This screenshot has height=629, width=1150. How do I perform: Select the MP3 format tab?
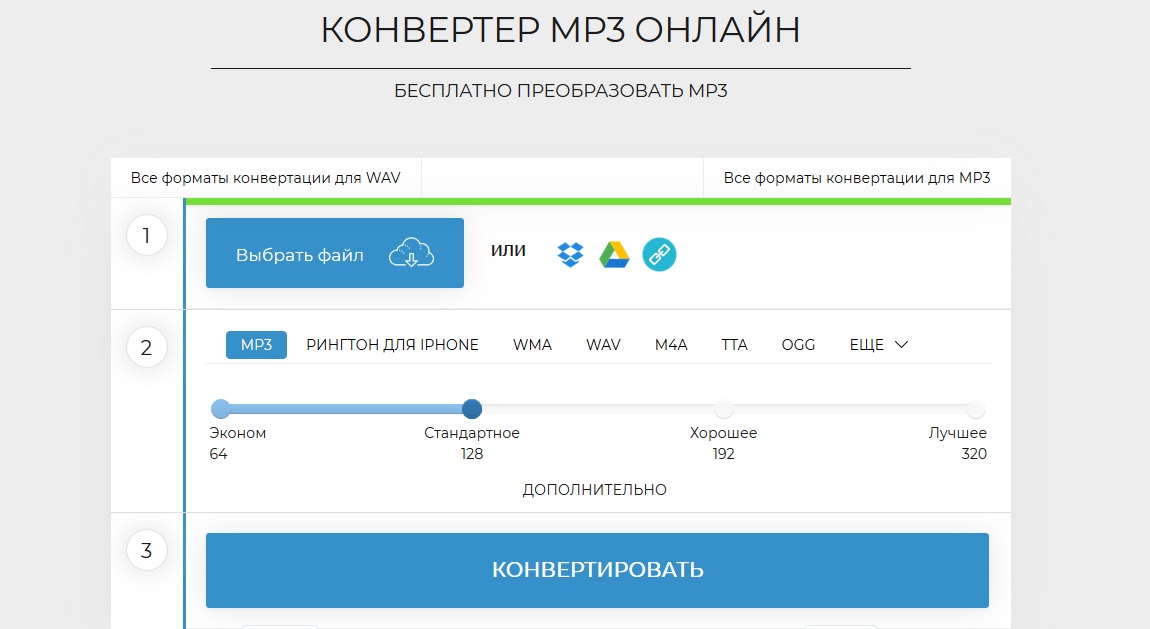tap(256, 345)
